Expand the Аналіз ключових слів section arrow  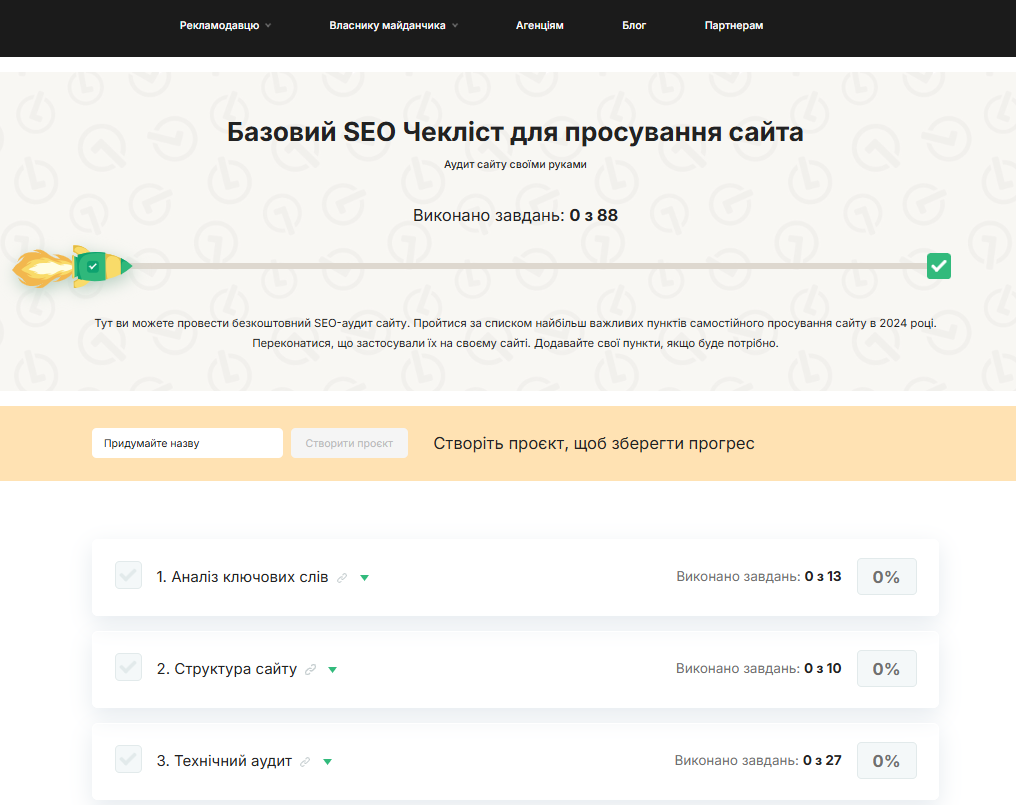click(x=365, y=578)
